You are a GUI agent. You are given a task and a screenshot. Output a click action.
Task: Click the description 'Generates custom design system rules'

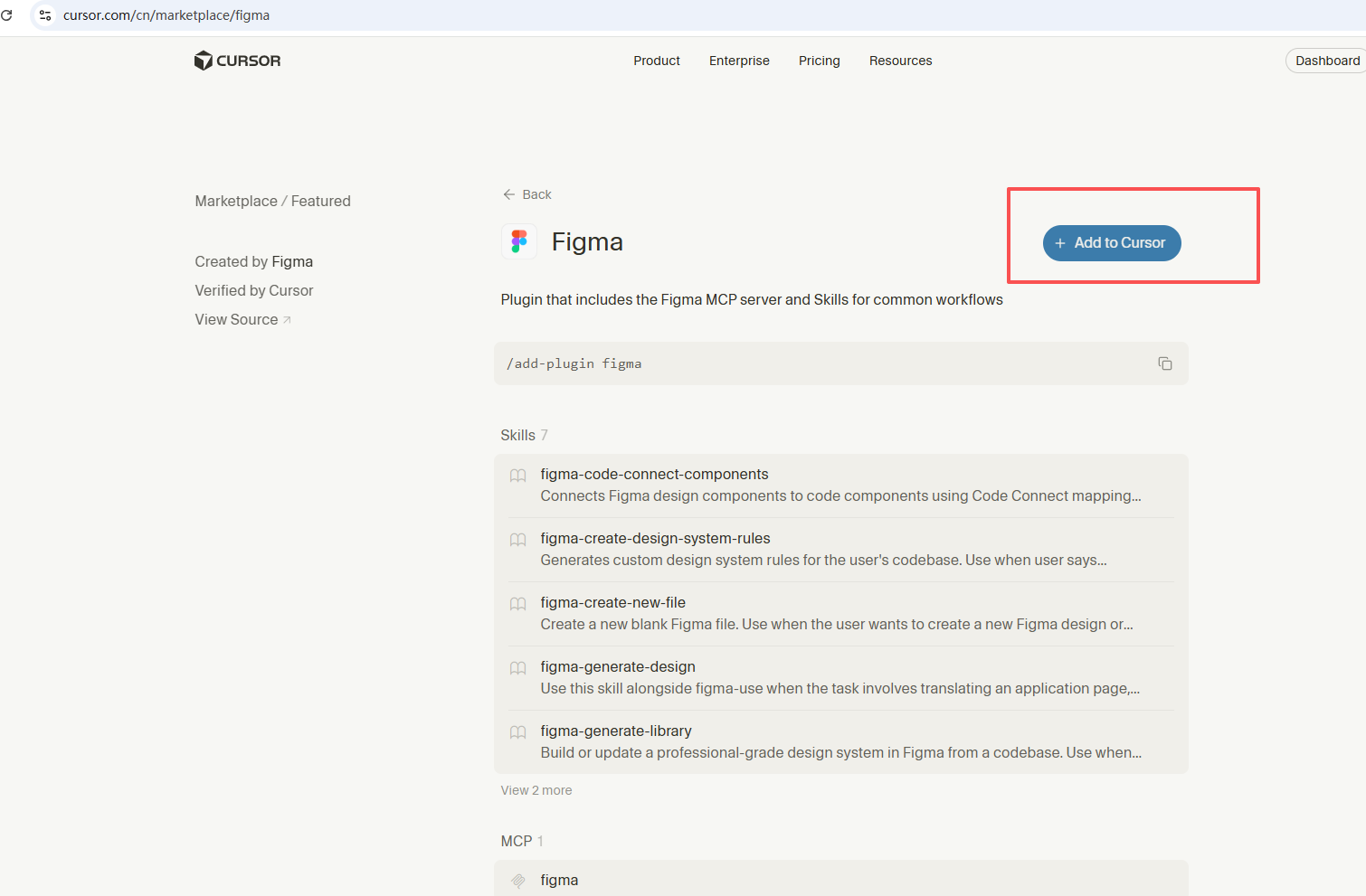point(823,560)
